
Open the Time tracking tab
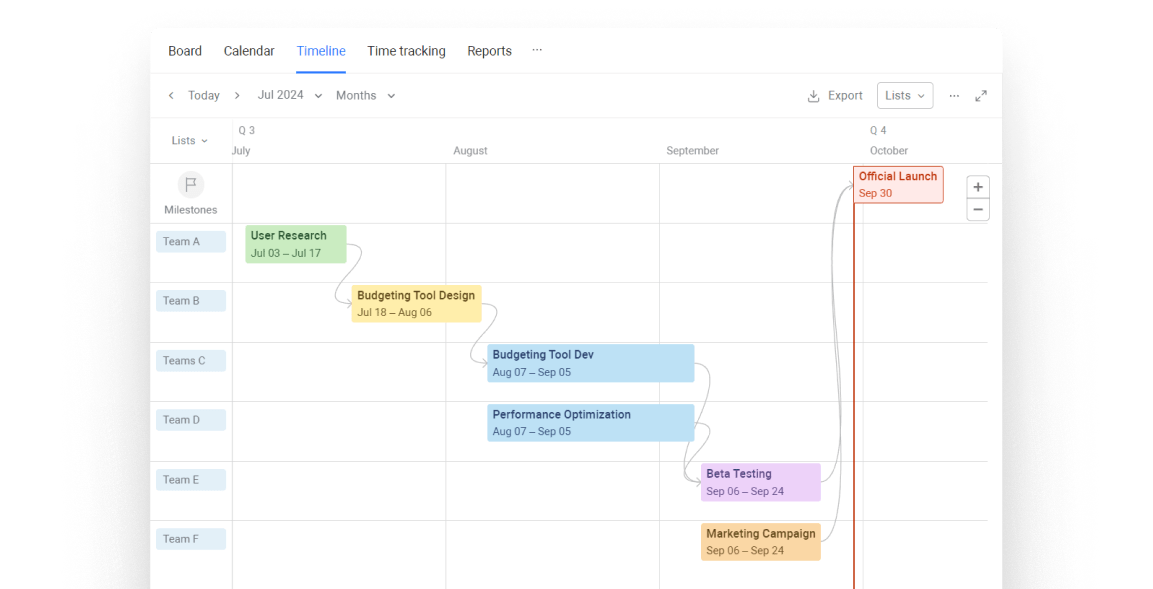[406, 51]
